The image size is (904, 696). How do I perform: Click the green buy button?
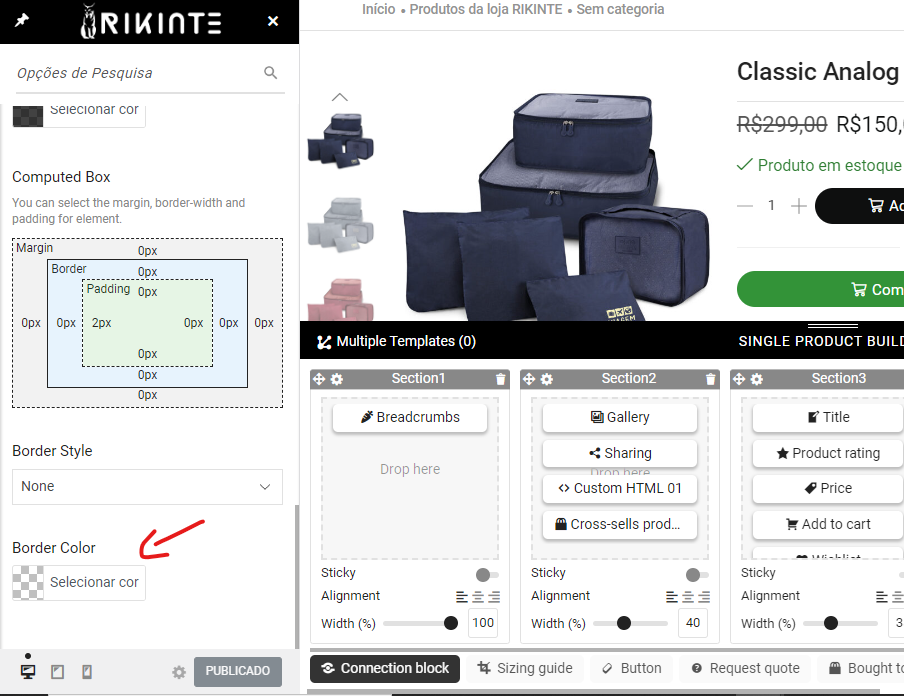[x=820, y=289]
